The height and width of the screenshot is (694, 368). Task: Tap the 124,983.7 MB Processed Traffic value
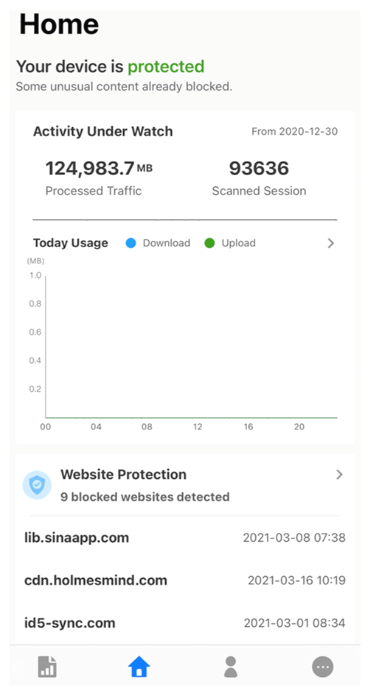(99, 169)
